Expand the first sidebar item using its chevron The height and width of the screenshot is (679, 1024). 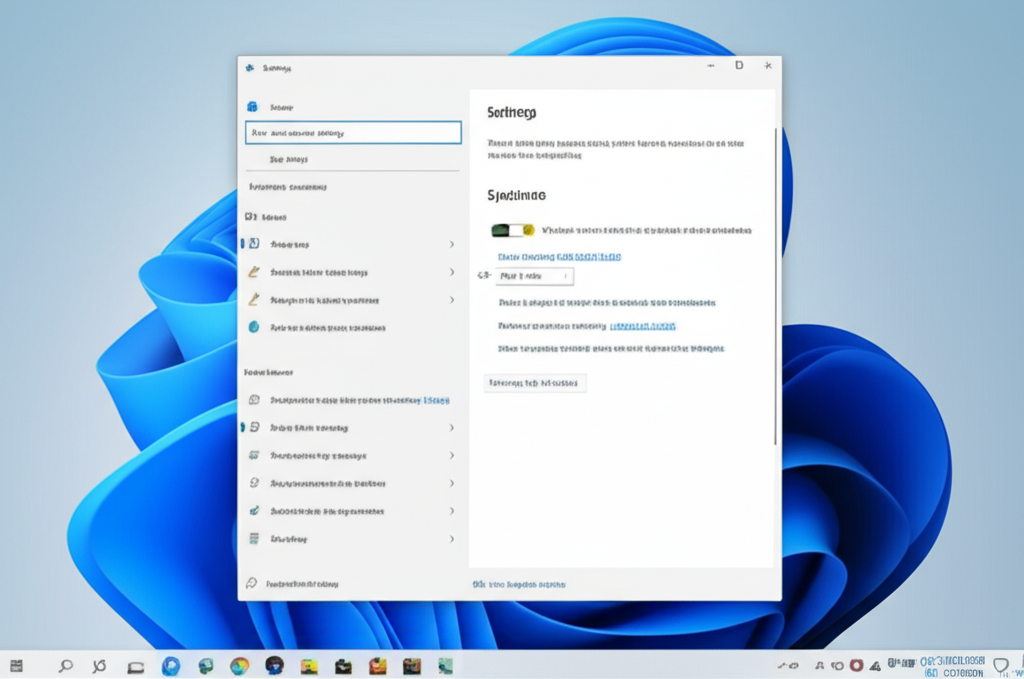pos(451,244)
